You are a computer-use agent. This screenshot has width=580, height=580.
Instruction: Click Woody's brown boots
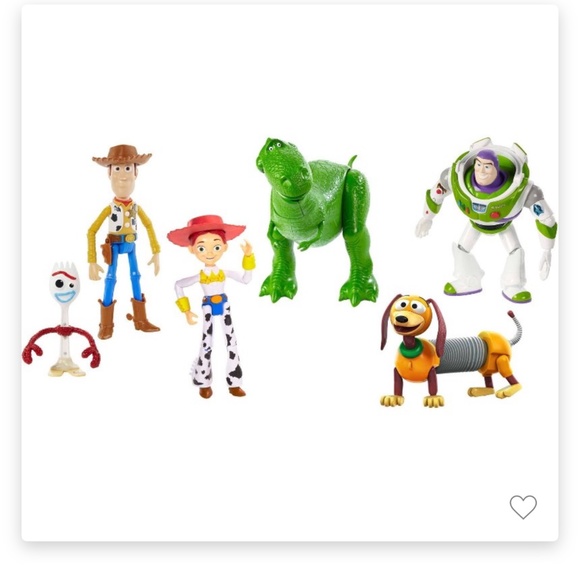point(128,317)
